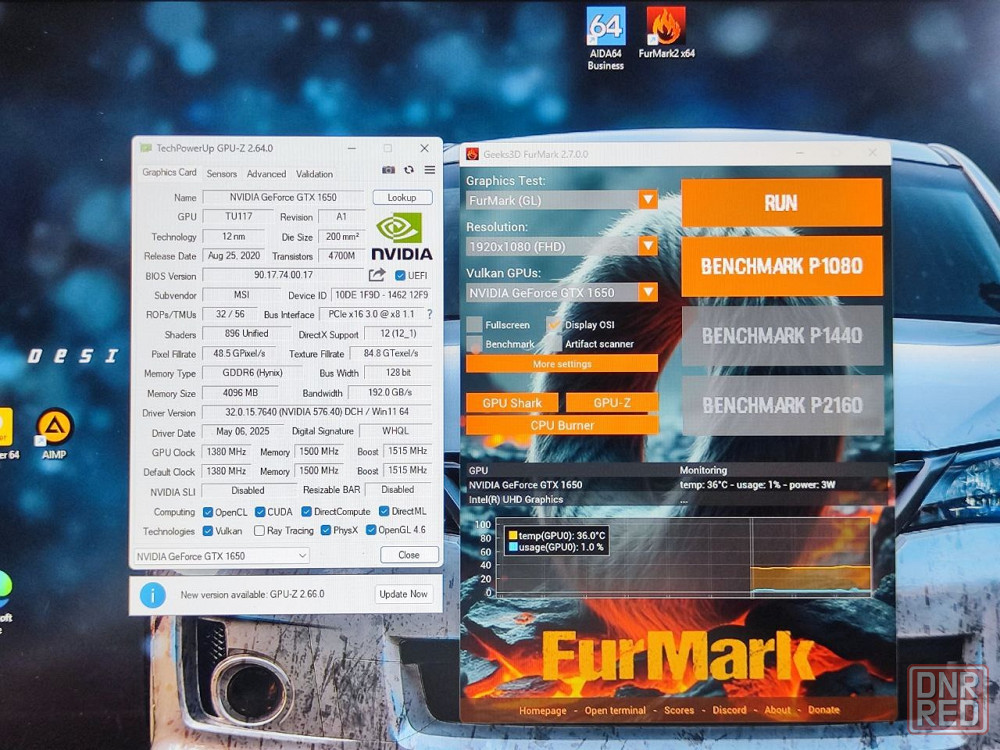Image resolution: width=1000 pixels, height=750 pixels.
Task: Start BENCHMARK P1440
Action: 782,335
